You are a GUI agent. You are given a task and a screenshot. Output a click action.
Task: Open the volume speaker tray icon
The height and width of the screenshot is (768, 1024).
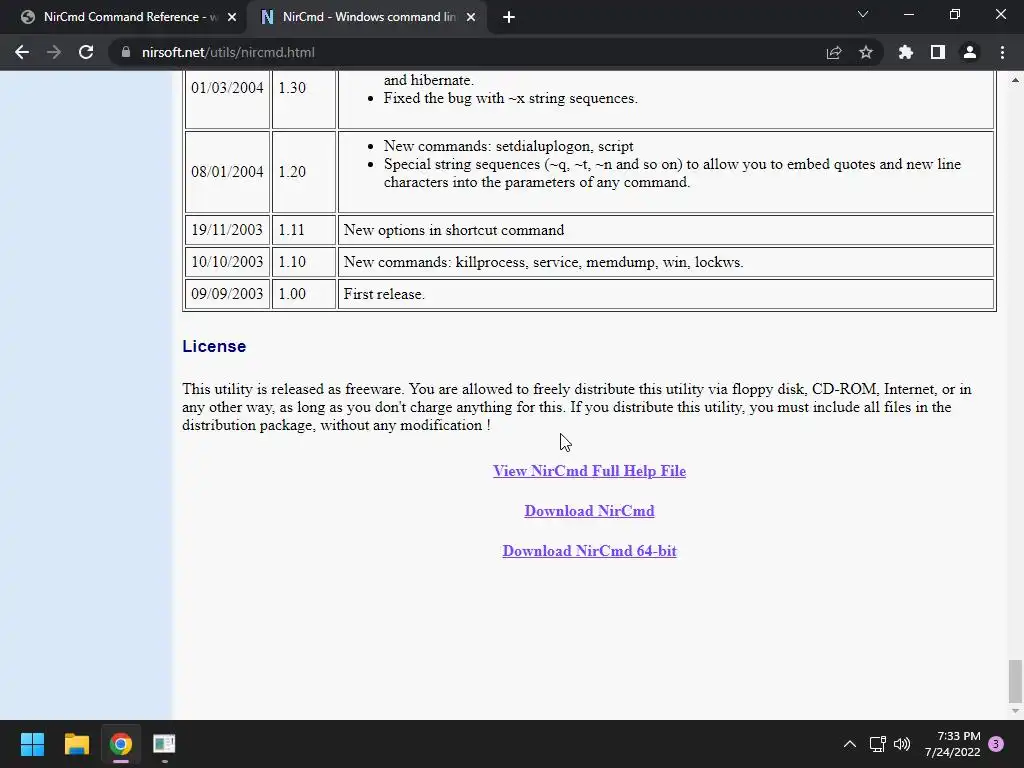click(x=902, y=744)
